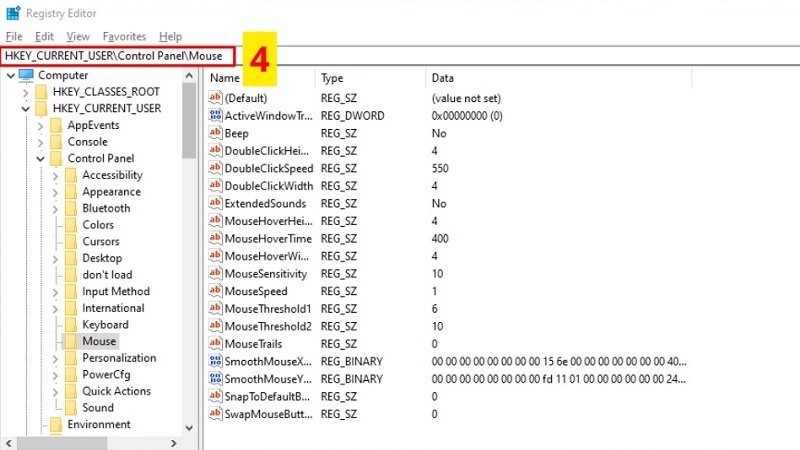Image resolution: width=800 pixels, height=450 pixels.
Task: Open the Favorites menu
Action: point(124,37)
